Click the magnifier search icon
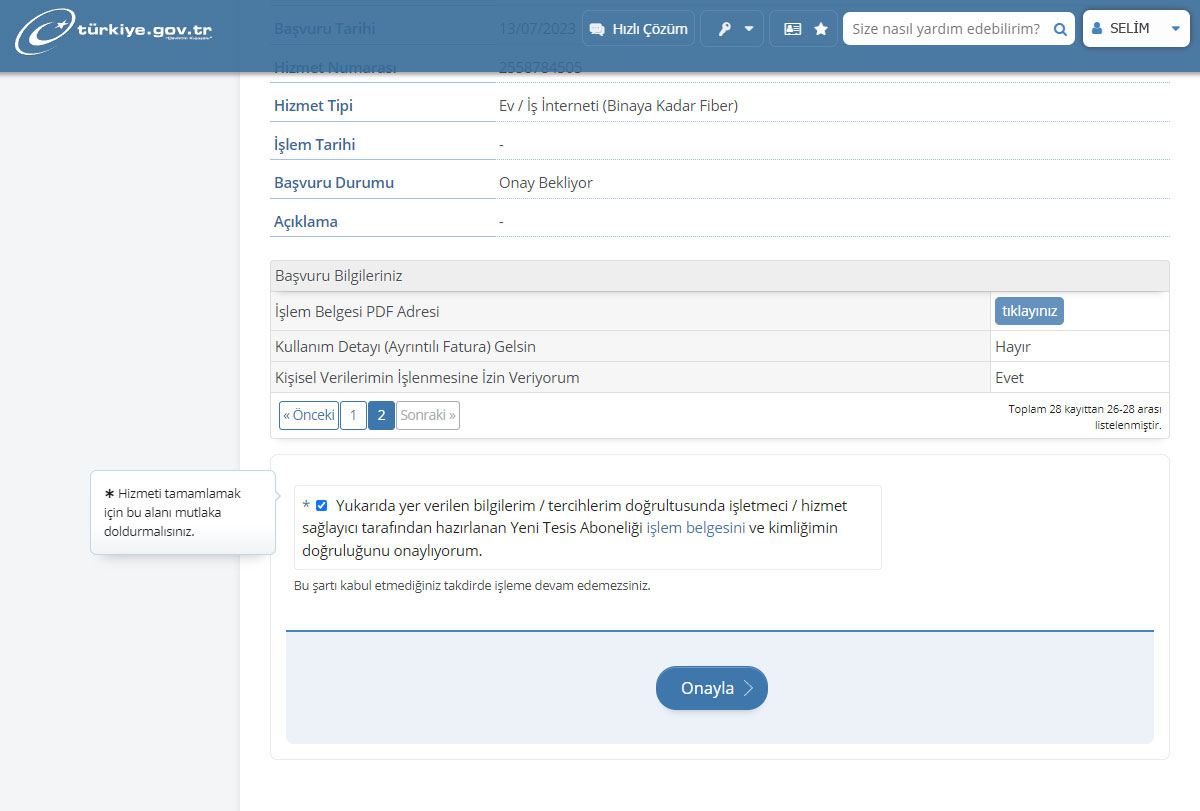1200x811 pixels. point(1060,29)
